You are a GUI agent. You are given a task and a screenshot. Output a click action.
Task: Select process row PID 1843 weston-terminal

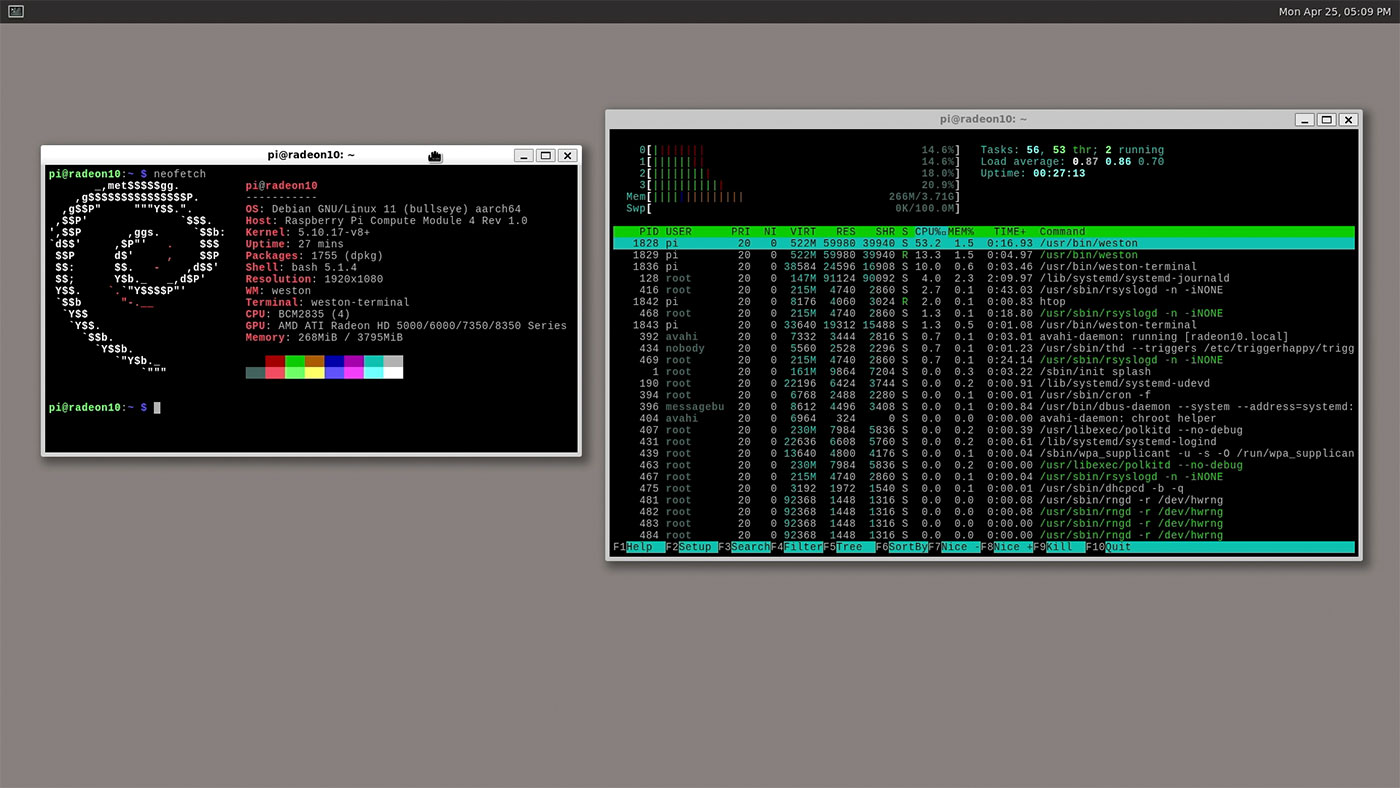pos(984,325)
